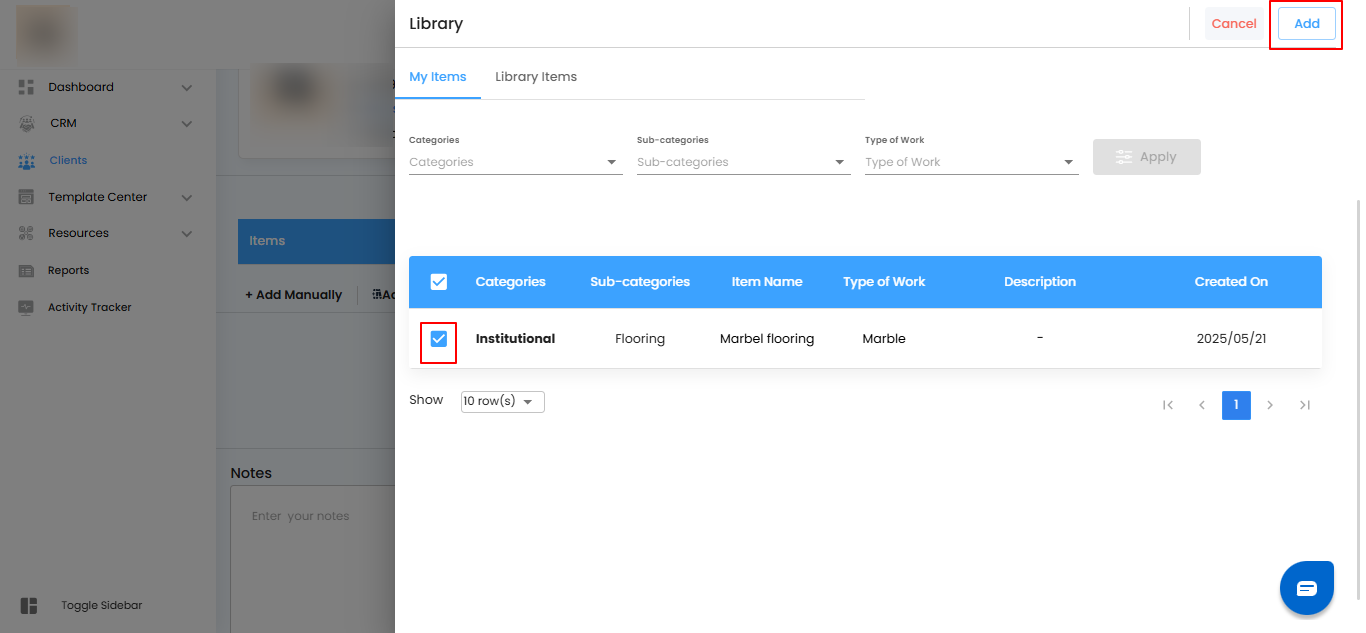Image resolution: width=1366 pixels, height=633 pixels.
Task: Uncheck the select-all header checkbox
Action: pyautogui.click(x=438, y=282)
